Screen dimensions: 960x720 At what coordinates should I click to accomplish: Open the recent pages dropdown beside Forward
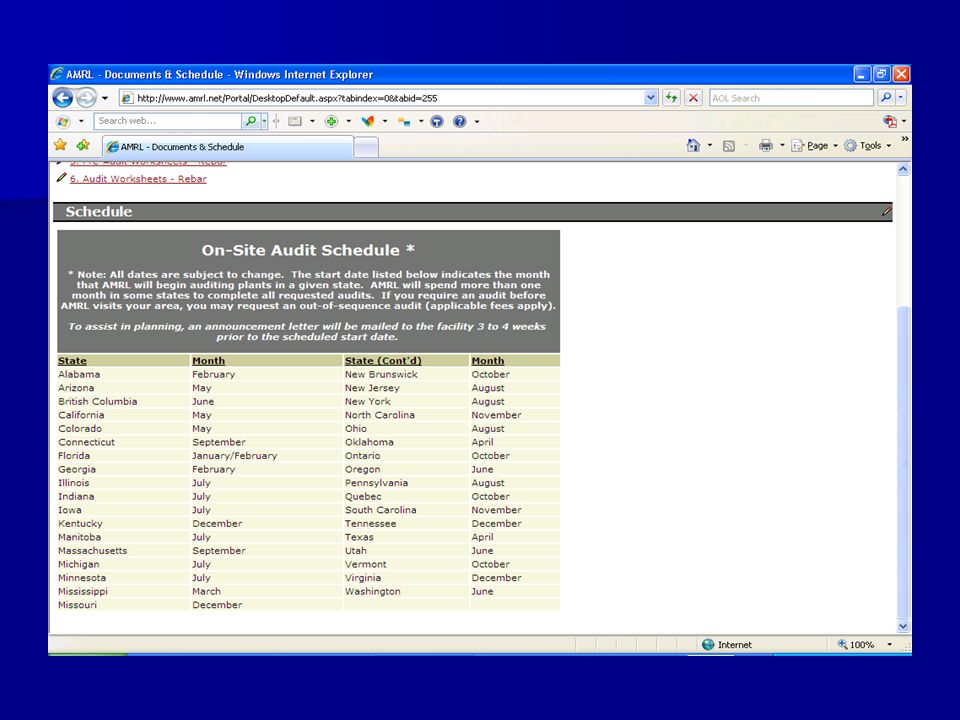click(x=105, y=98)
